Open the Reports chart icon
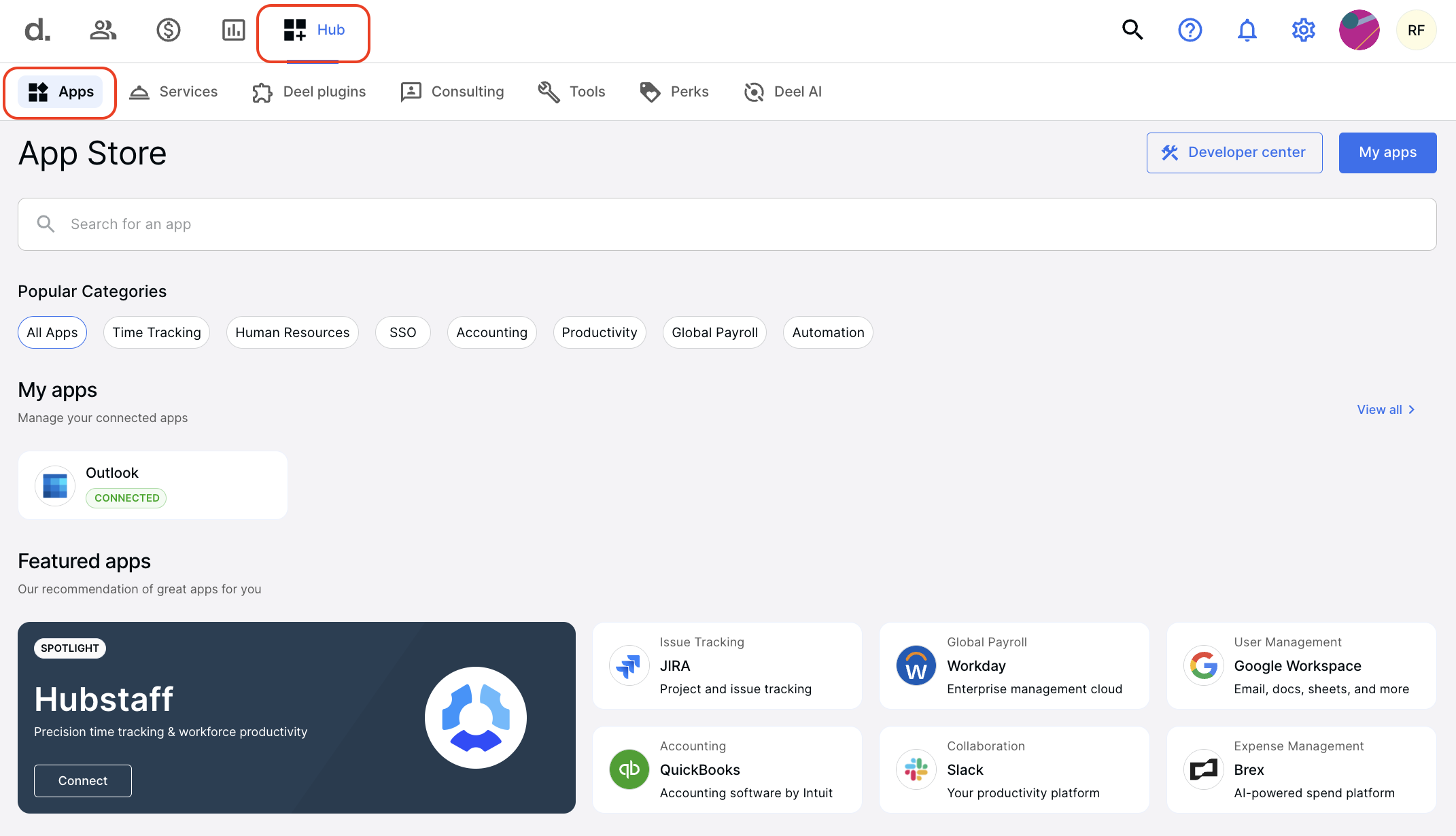The image size is (1456, 836). pos(233,30)
